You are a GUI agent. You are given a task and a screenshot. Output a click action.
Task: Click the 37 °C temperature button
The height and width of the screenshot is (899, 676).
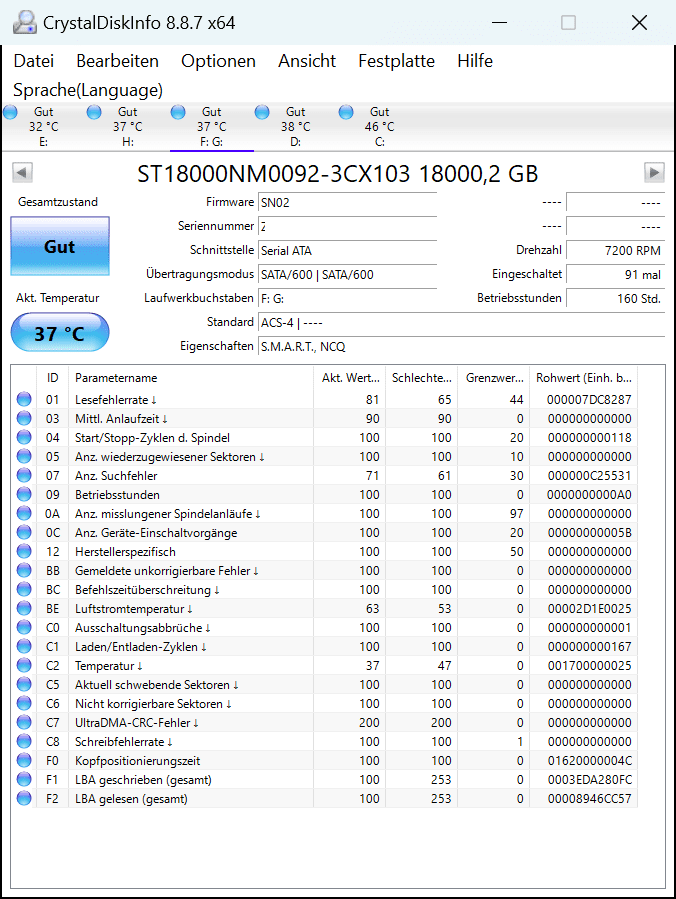[60, 333]
